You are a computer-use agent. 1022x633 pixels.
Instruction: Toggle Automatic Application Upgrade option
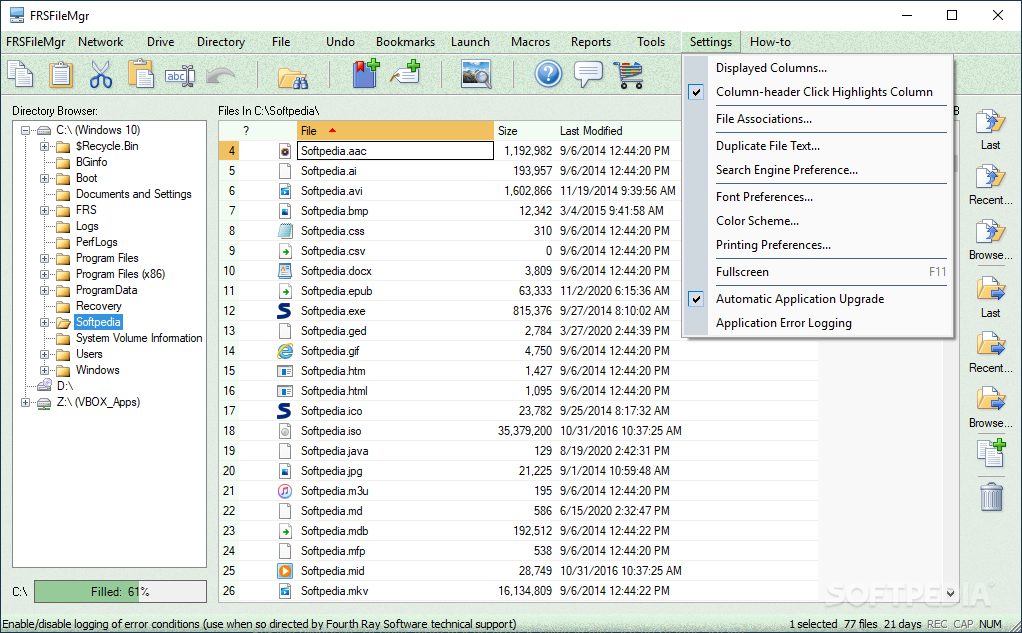click(800, 299)
